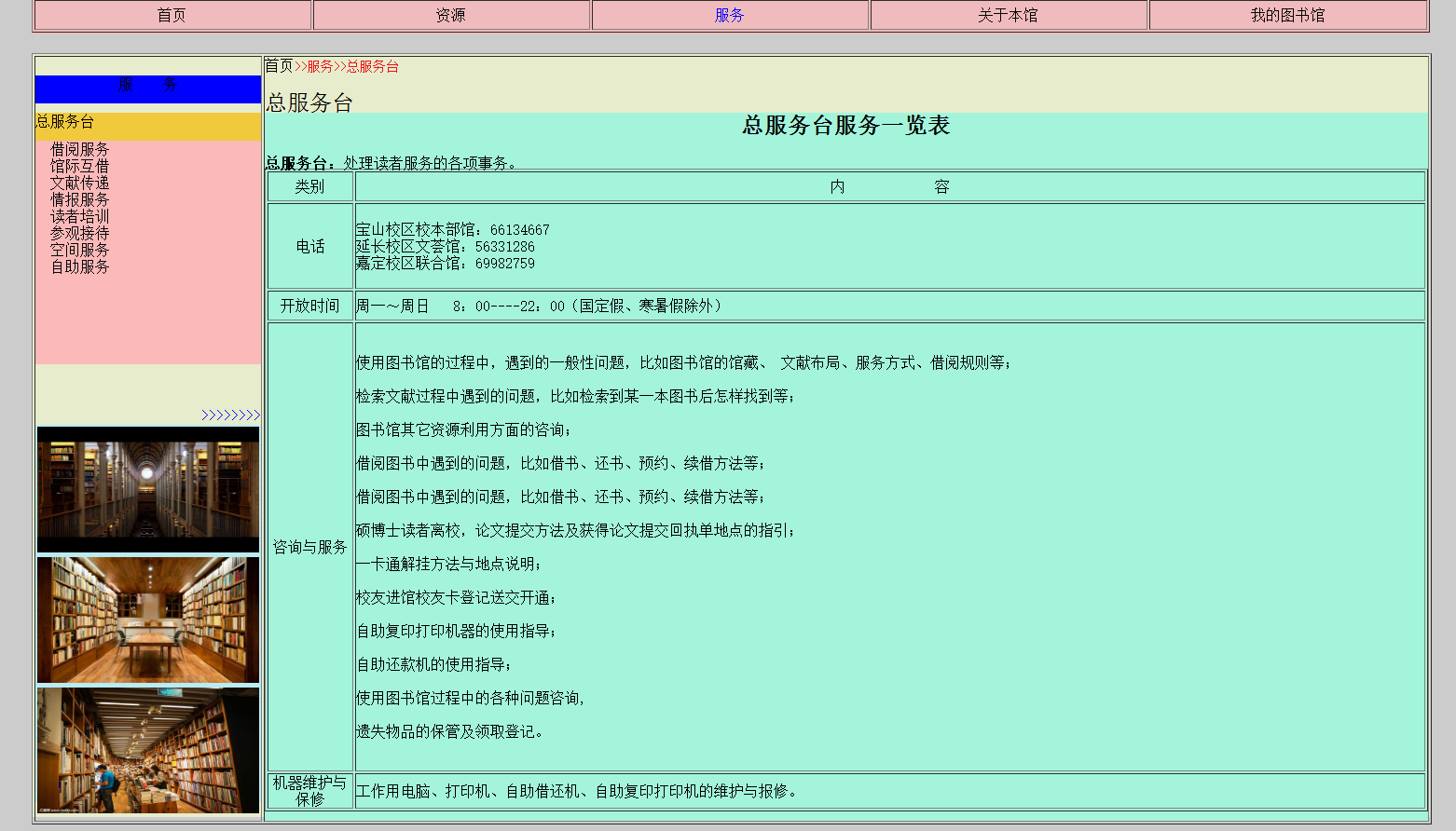Click the 自助还款机的使用指导 line
This screenshot has width=1456, height=831.
pos(433,664)
